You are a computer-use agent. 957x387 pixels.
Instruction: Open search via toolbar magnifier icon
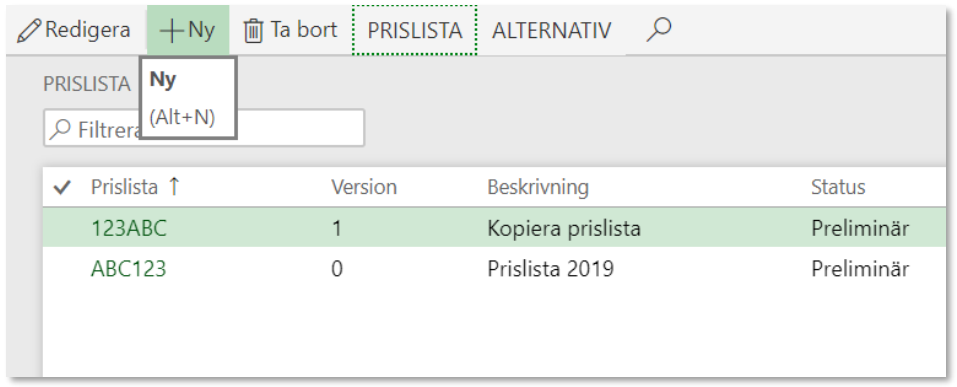(x=659, y=29)
